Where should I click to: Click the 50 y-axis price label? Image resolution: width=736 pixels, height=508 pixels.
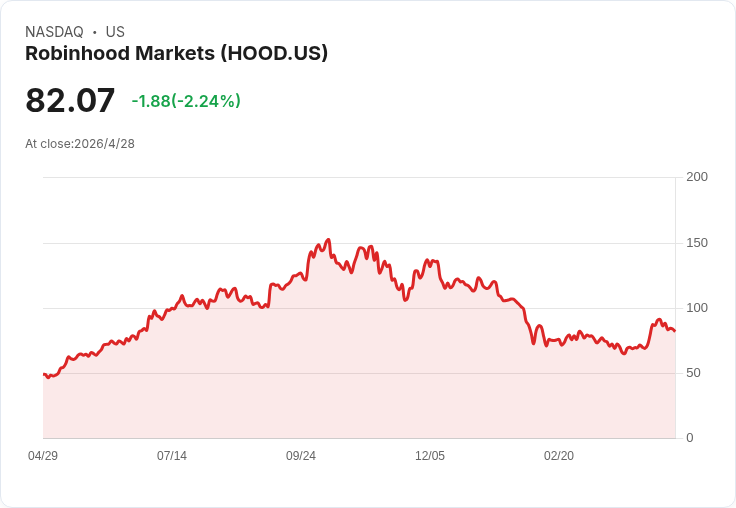[694, 373]
